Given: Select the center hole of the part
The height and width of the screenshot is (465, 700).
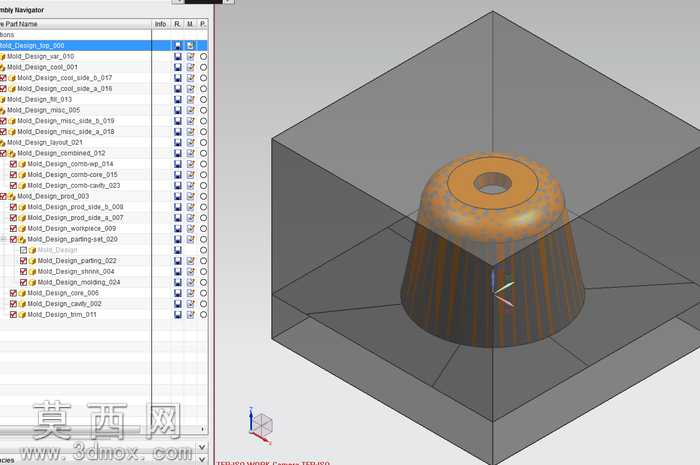Looking at the screenshot, I should (493, 184).
